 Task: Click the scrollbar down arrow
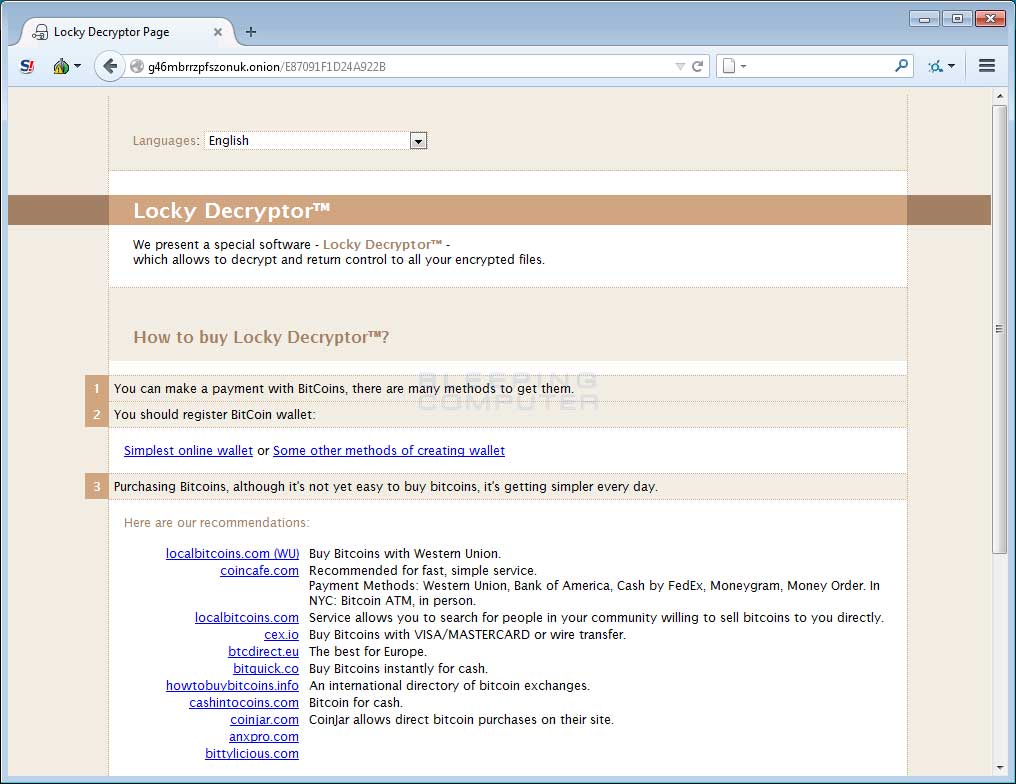(x=1000, y=768)
